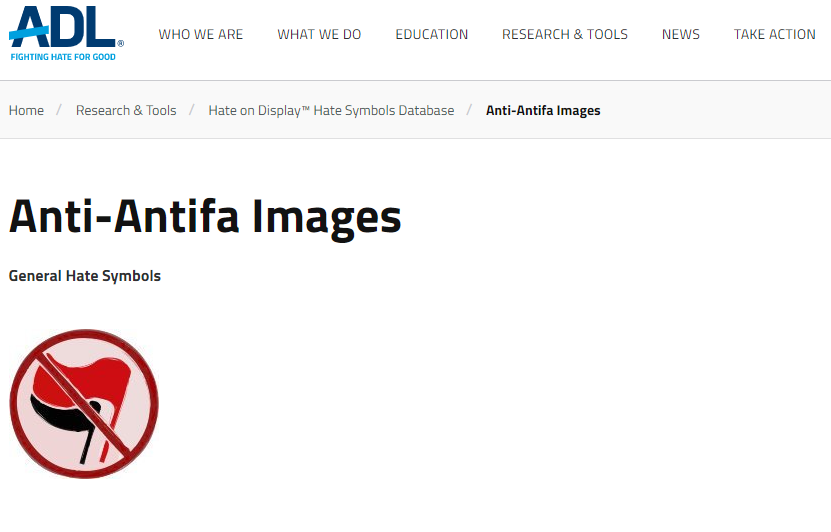
Task: Open the TAKE ACTION menu
Action: click(x=774, y=34)
